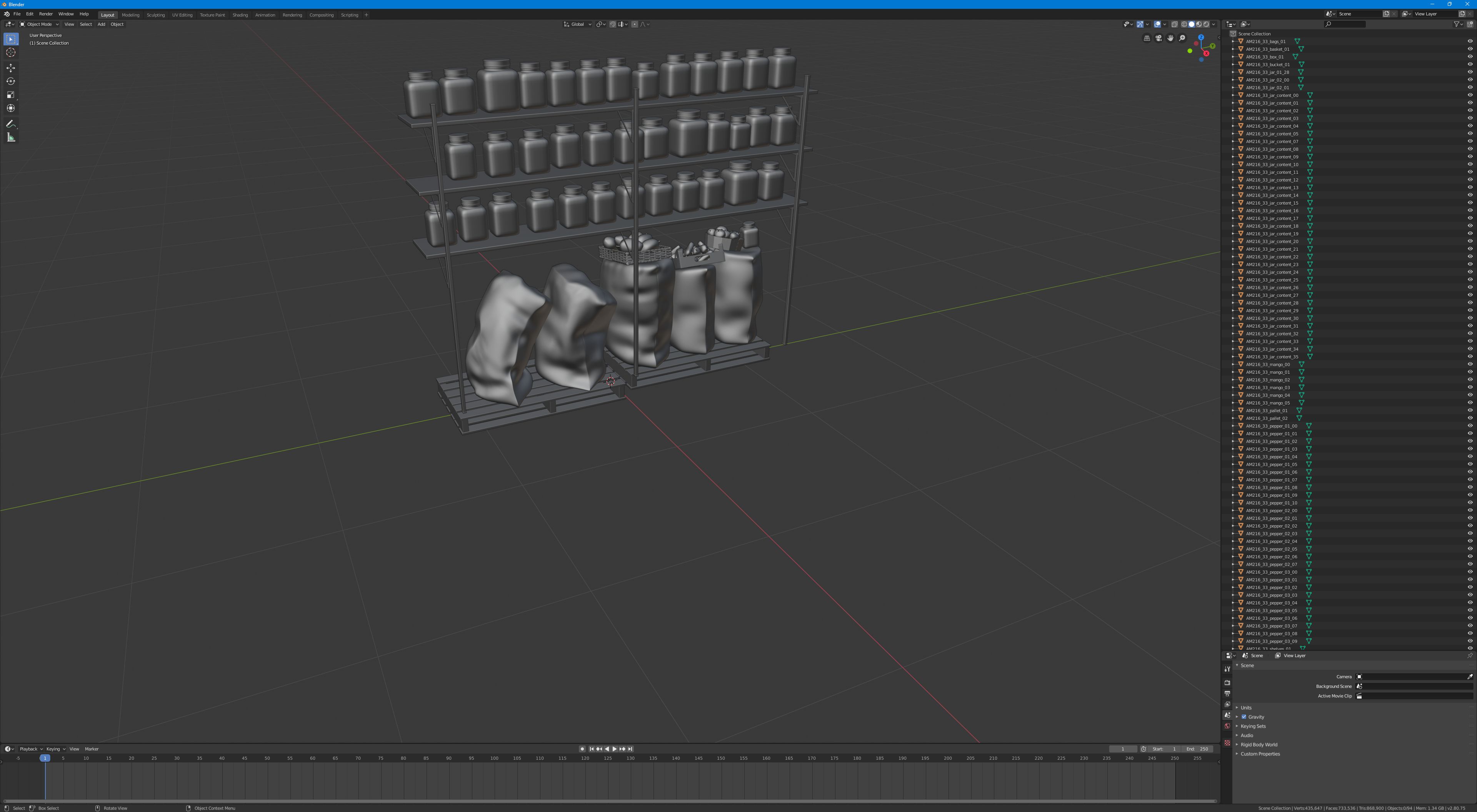Select the Scale tool in the toolbar
Screen dimensions: 1477x812
(11, 95)
